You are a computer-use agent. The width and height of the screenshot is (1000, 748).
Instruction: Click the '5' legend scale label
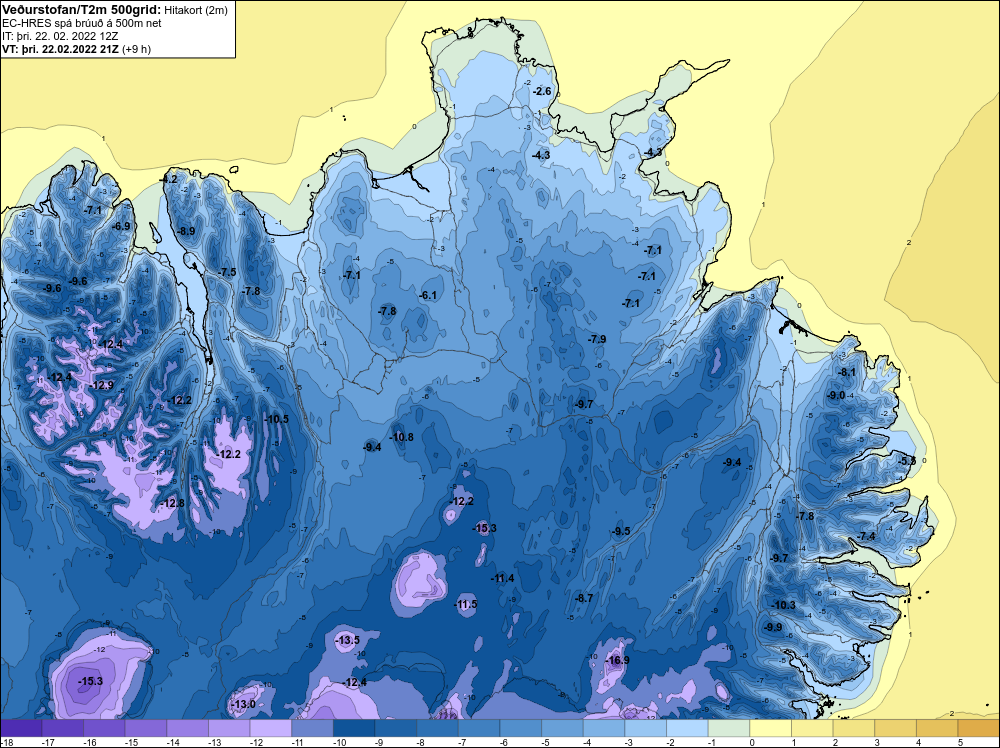tap(960, 742)
